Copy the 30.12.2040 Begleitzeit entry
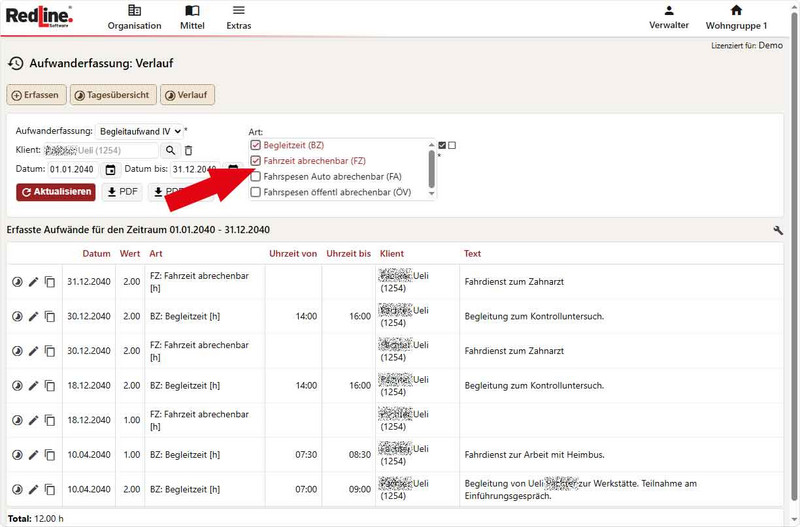 pos(50,316)
